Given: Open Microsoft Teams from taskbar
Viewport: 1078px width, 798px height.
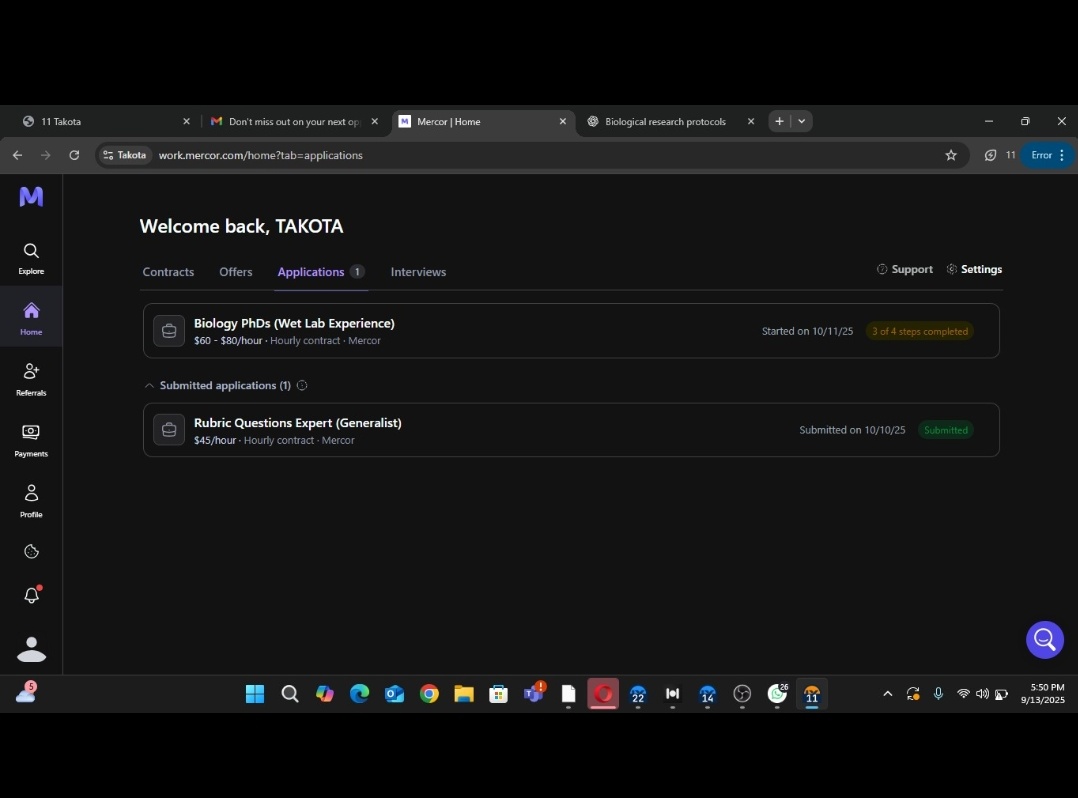Looking at the screenshot, I should click(x=534, y=694).
